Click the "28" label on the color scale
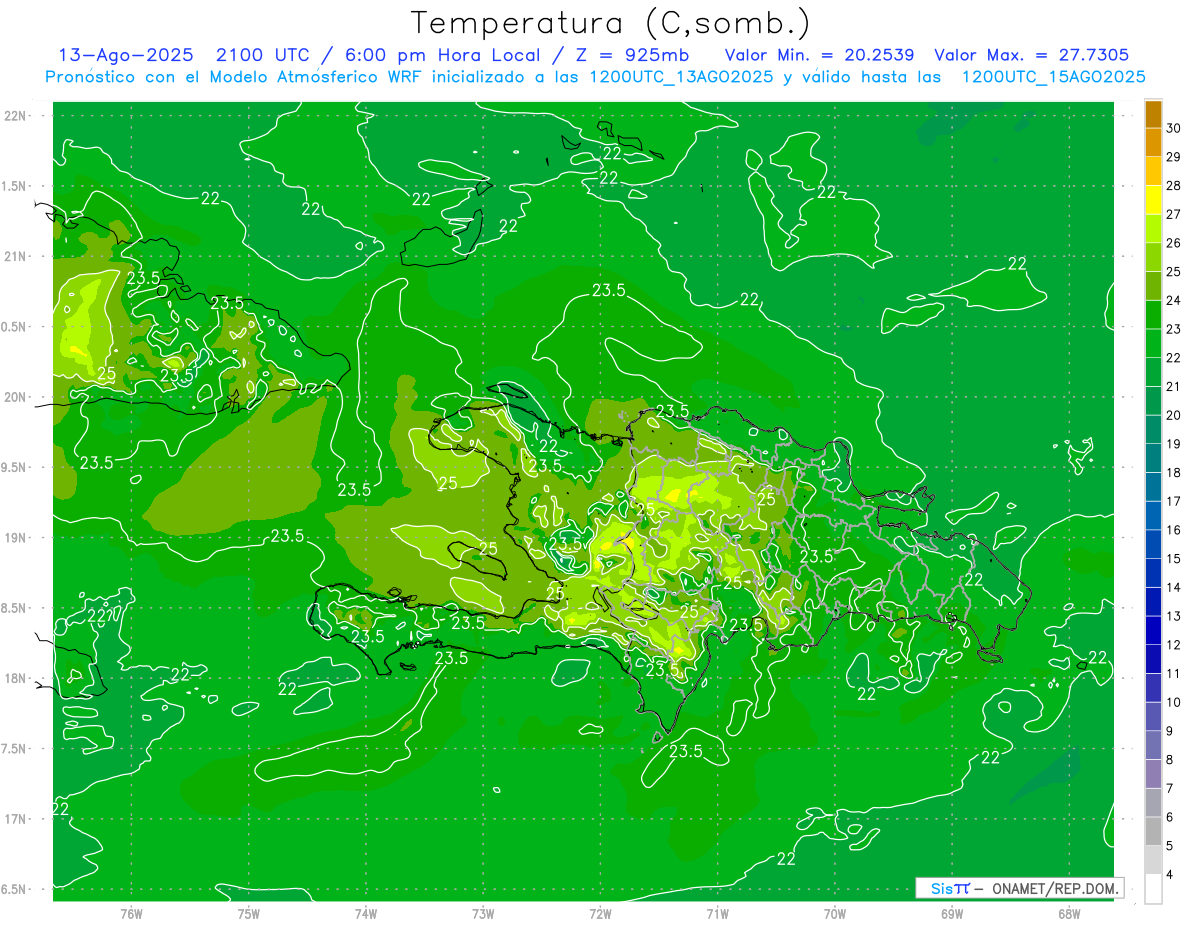Image resolution: width=1200 pixels, height=927 pixels. [1174, 185]
